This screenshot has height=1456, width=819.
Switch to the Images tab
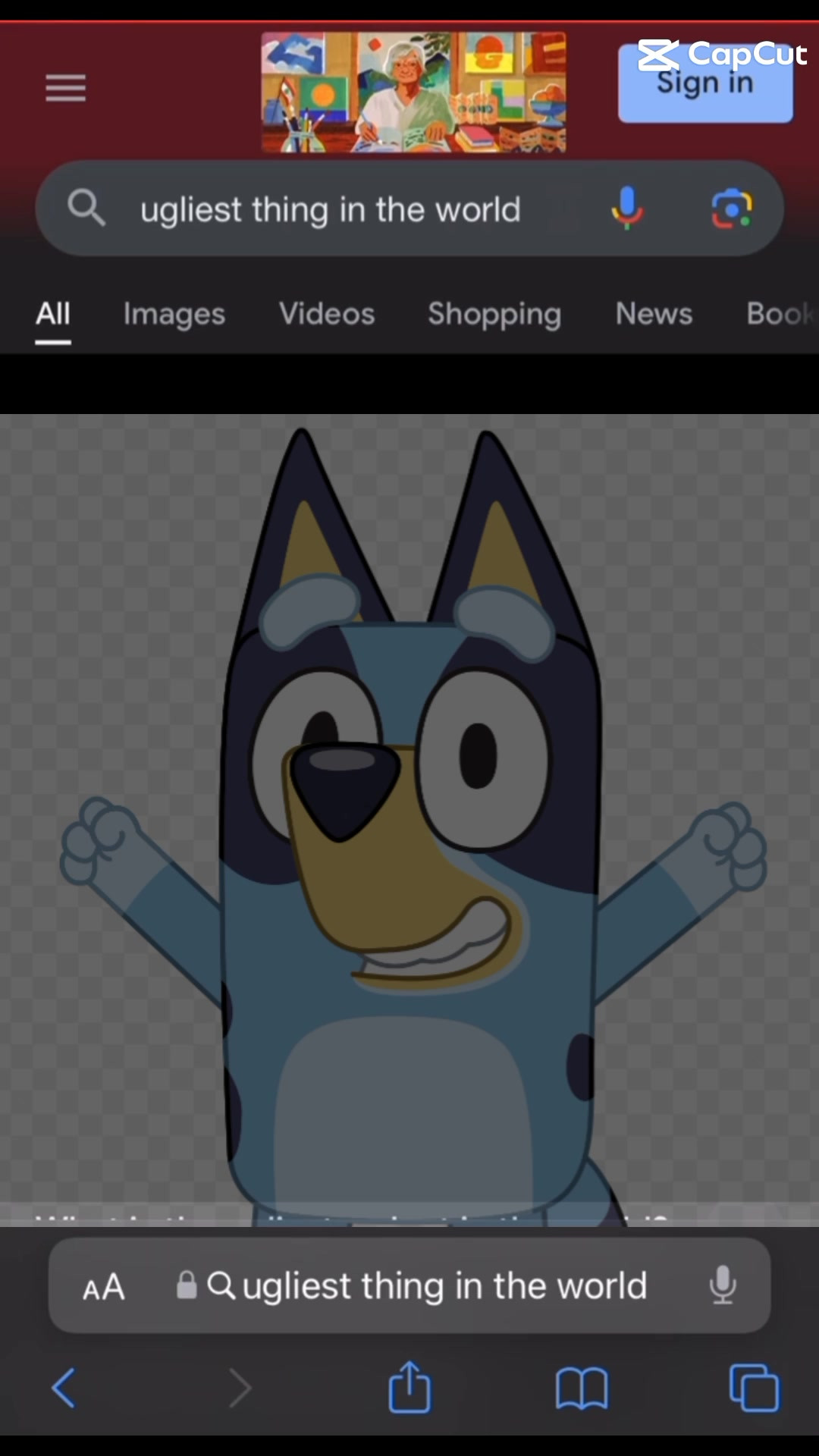[x=174, y=314]
